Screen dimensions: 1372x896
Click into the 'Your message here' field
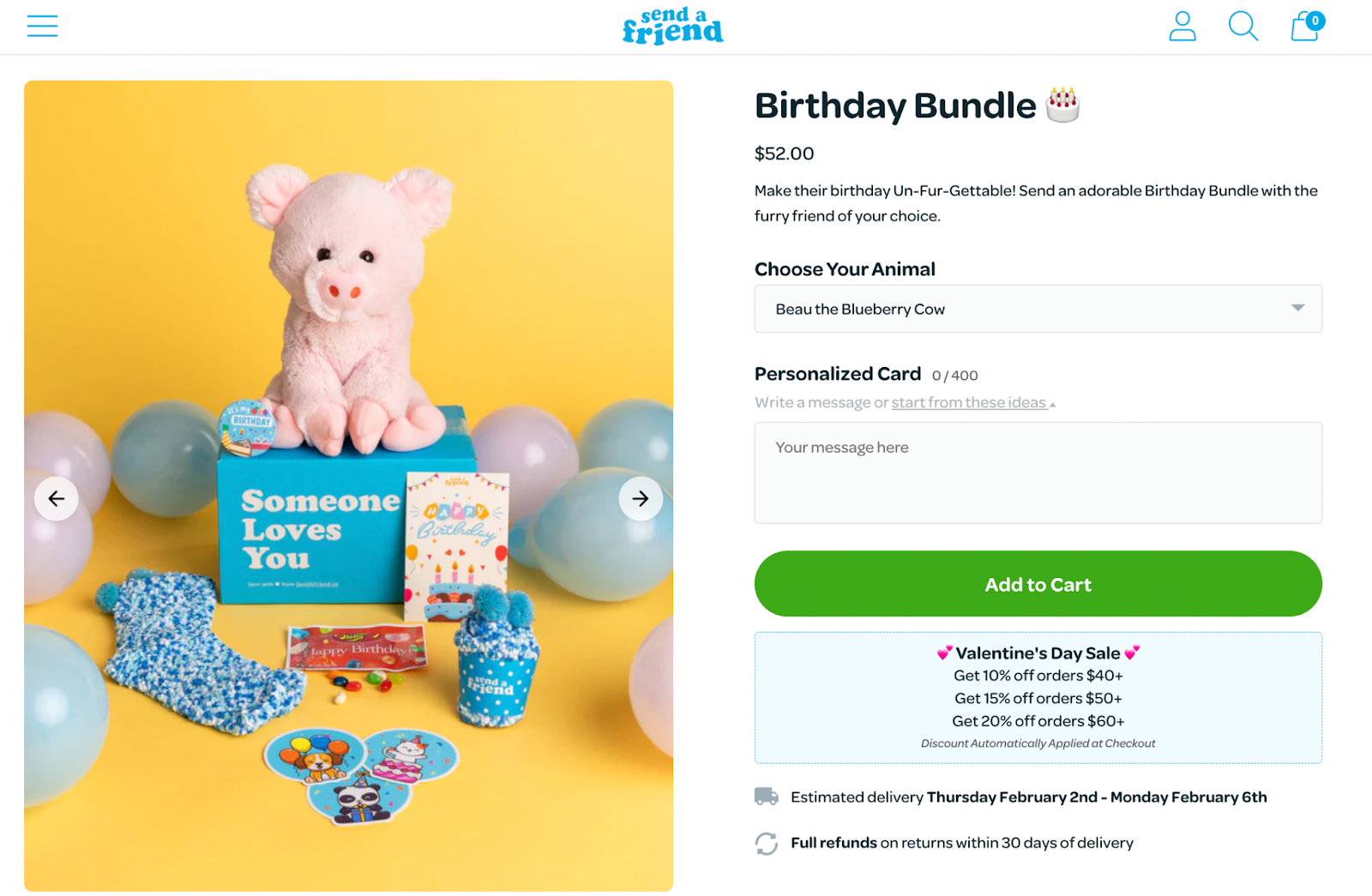point(1038,472)
